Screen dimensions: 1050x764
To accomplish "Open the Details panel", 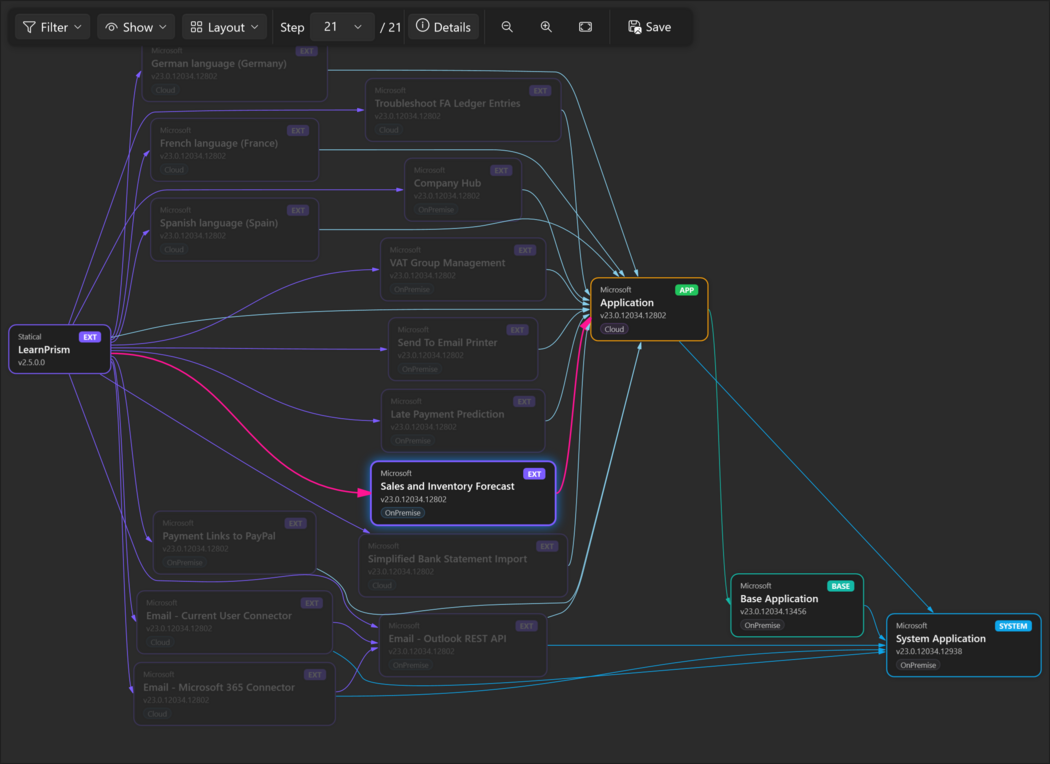I will [443, 27].
